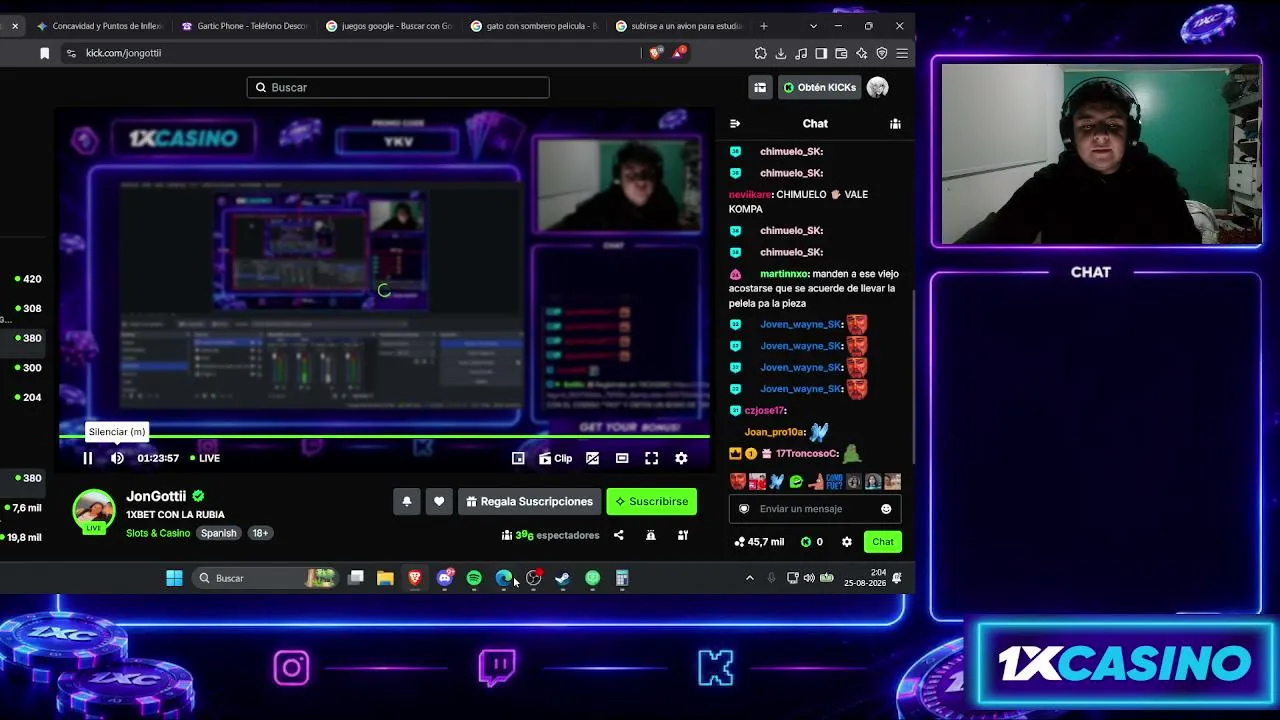Screen dimensions: 1280x720
Task: Open chat settings gear icon
Action: (x=847, y=542)
